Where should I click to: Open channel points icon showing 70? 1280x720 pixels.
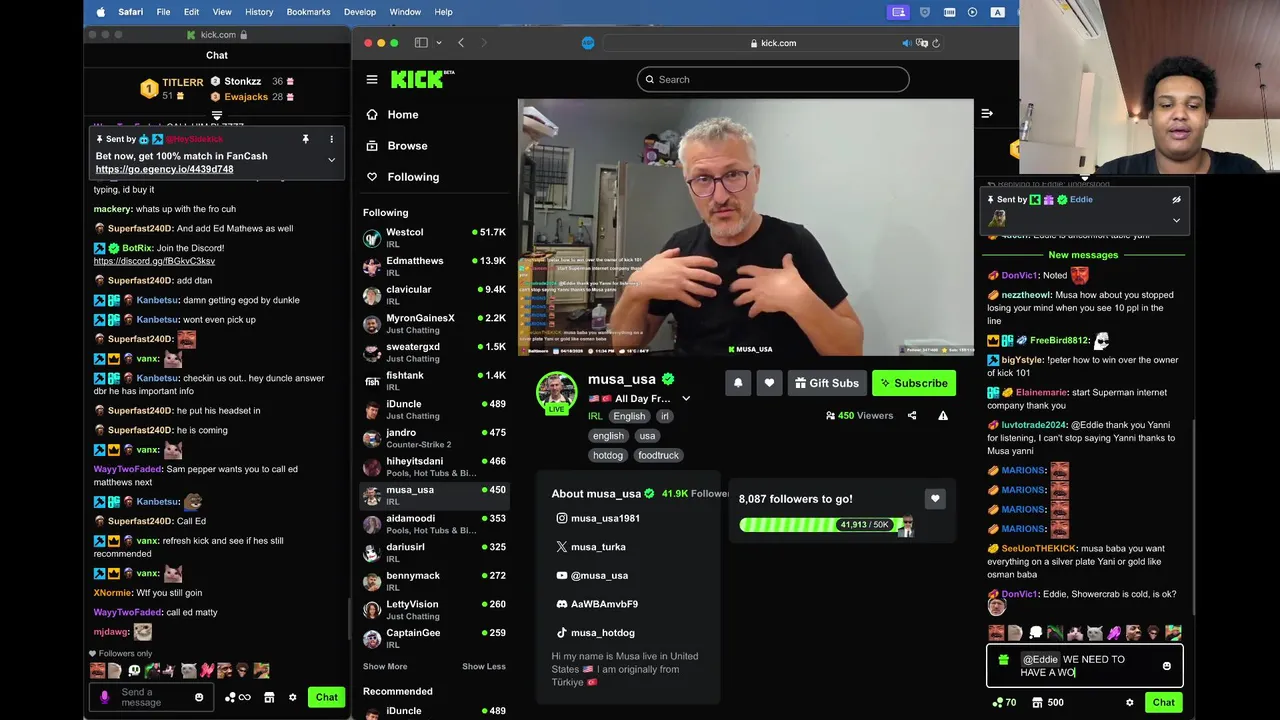[x=1004, y=703]
